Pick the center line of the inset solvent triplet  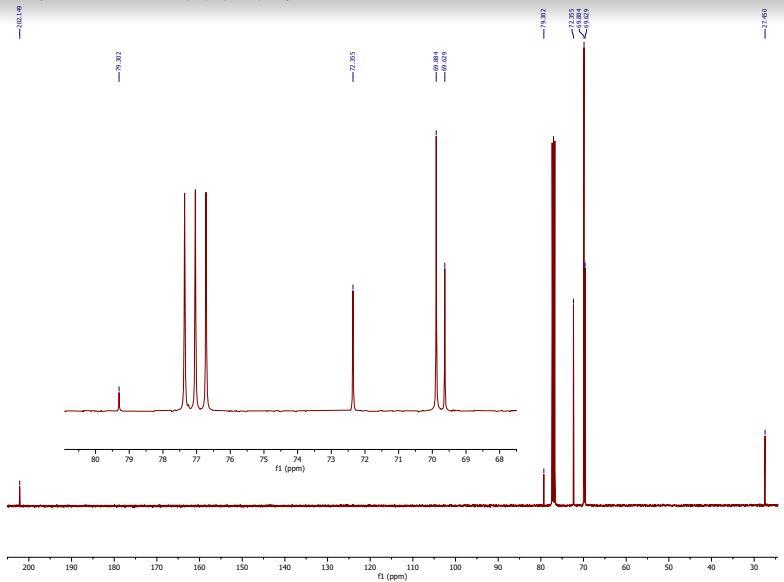[195, 300]
